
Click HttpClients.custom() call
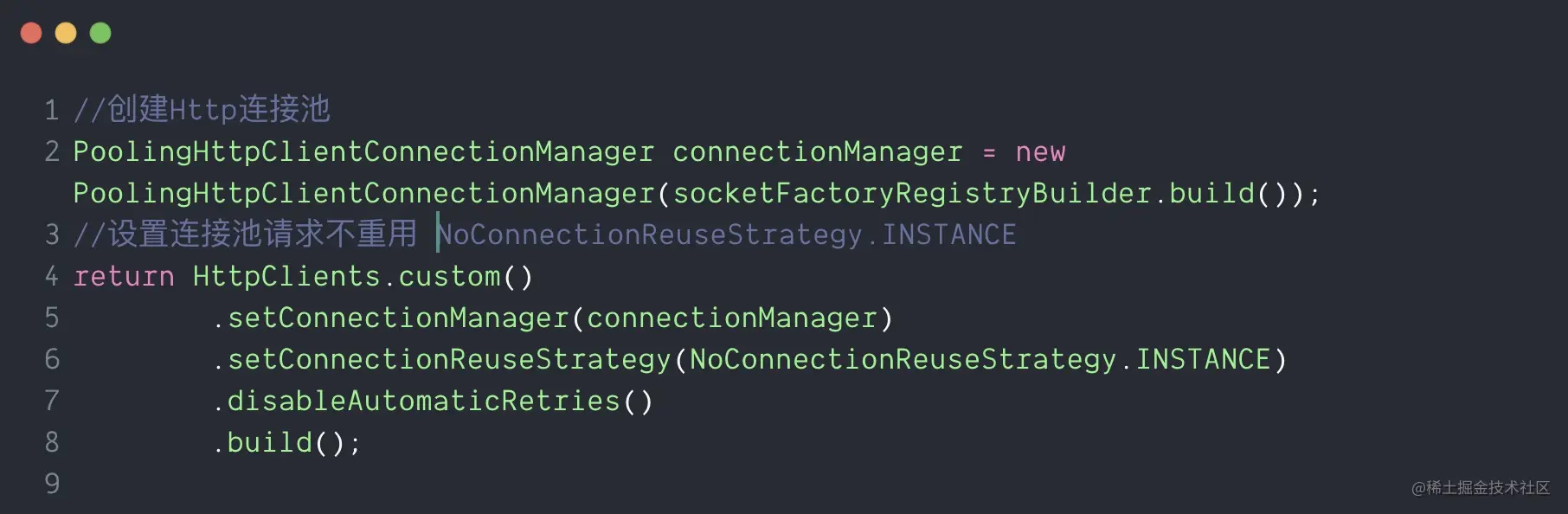[363, 276]
